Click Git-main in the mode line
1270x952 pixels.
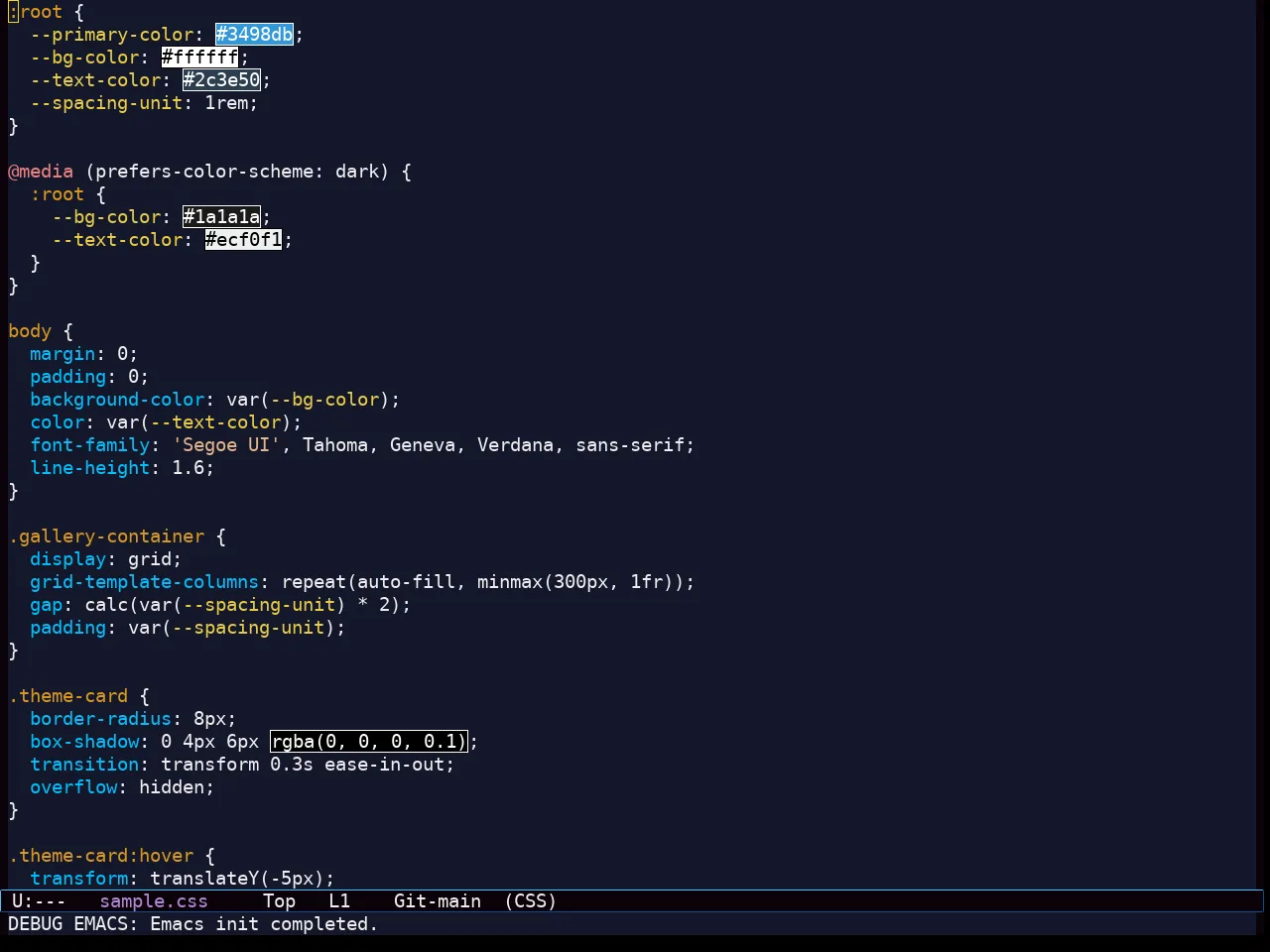point(438,901)
